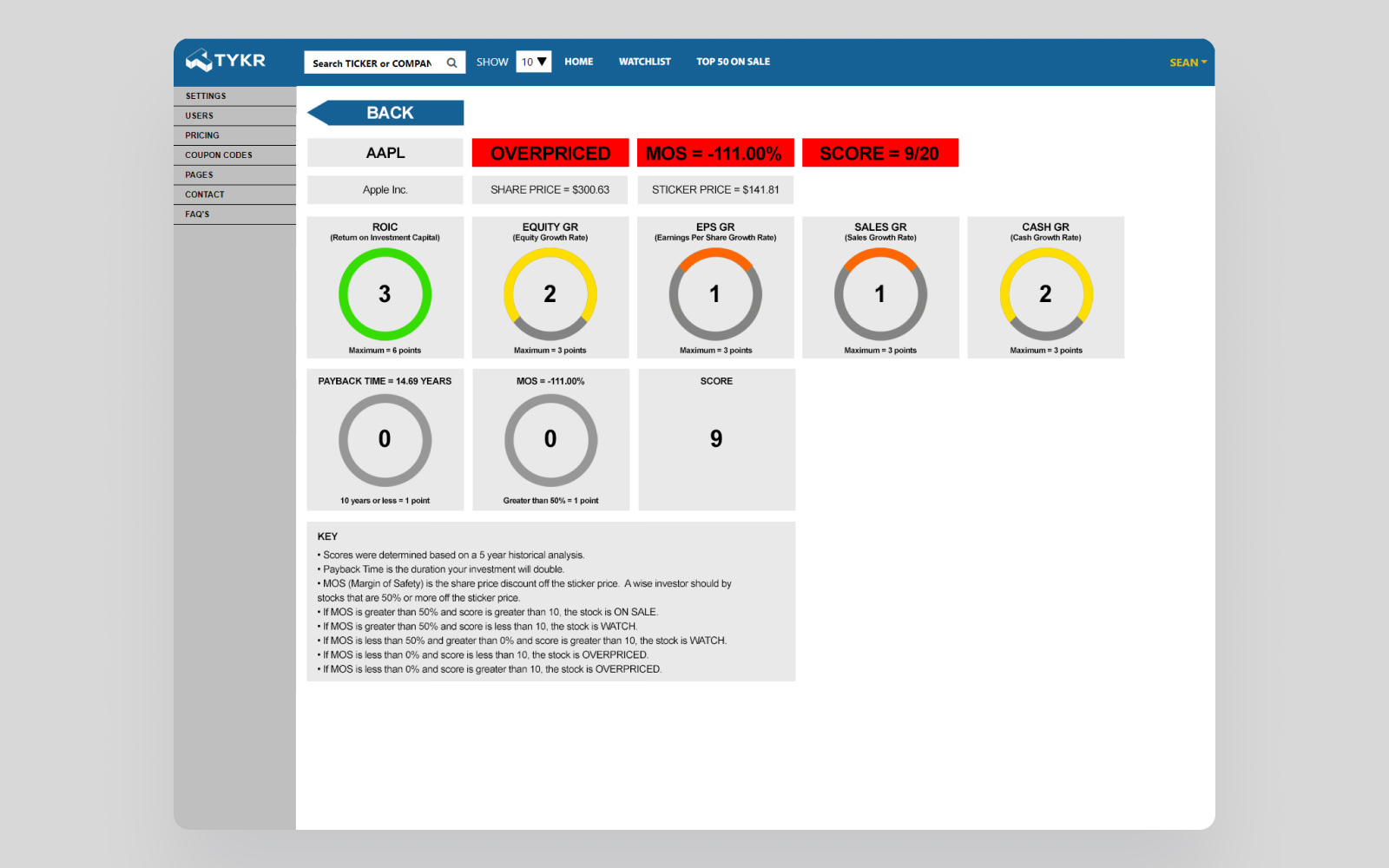Open USERS in the sidebar
The width and height of the screenshot is (1389, 868).
234,116
